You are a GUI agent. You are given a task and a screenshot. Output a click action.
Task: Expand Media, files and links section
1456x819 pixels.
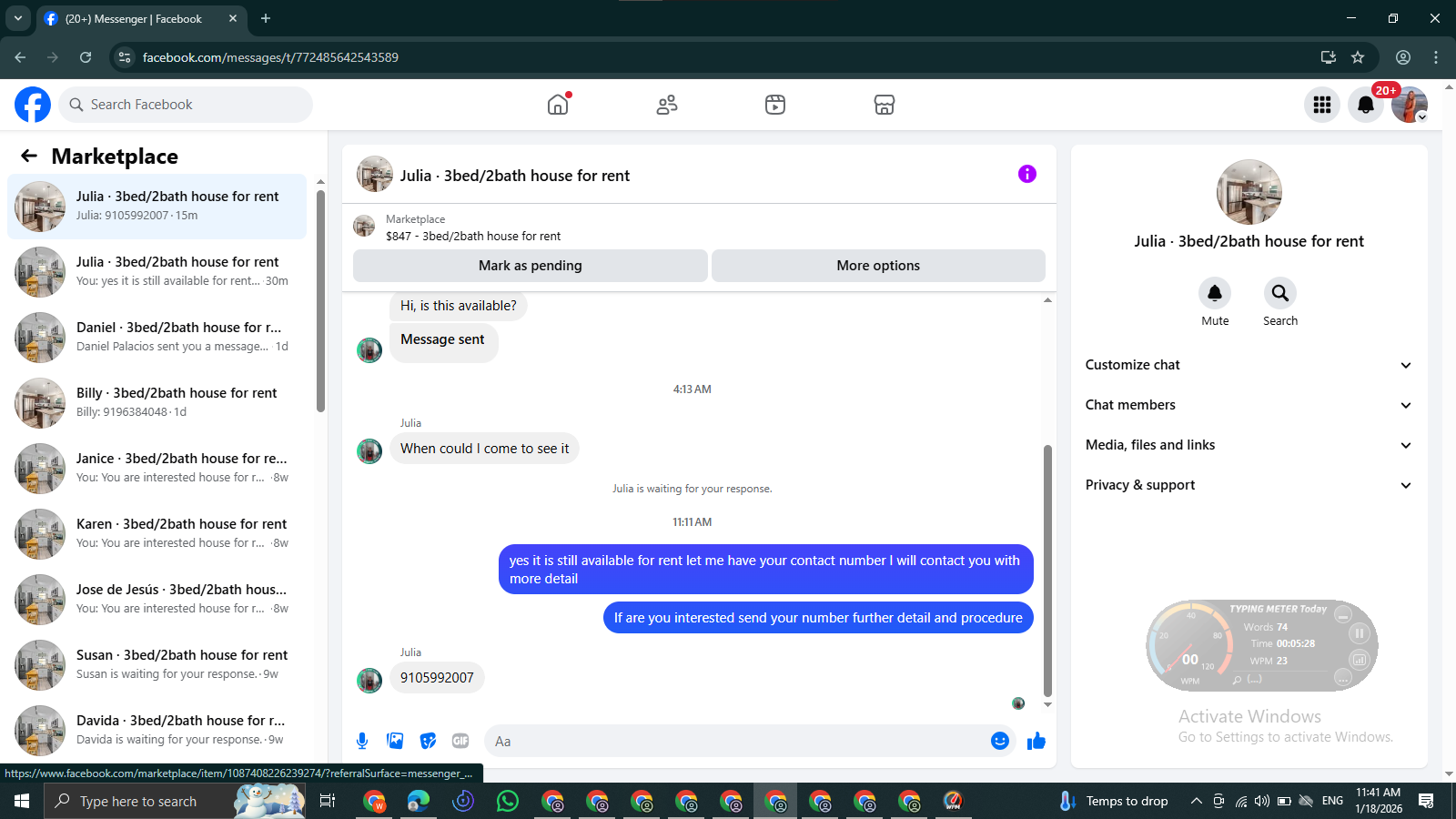[1249, 445]
